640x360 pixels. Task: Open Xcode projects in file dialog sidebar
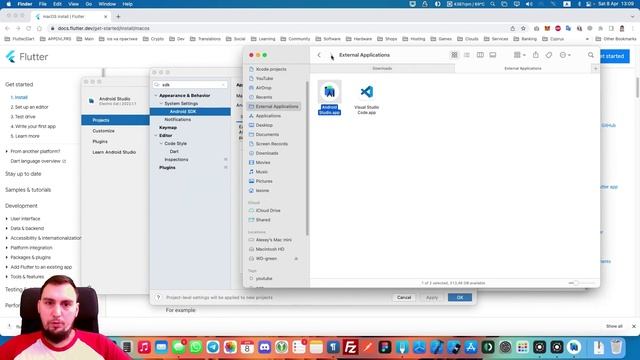click(271, 69)
